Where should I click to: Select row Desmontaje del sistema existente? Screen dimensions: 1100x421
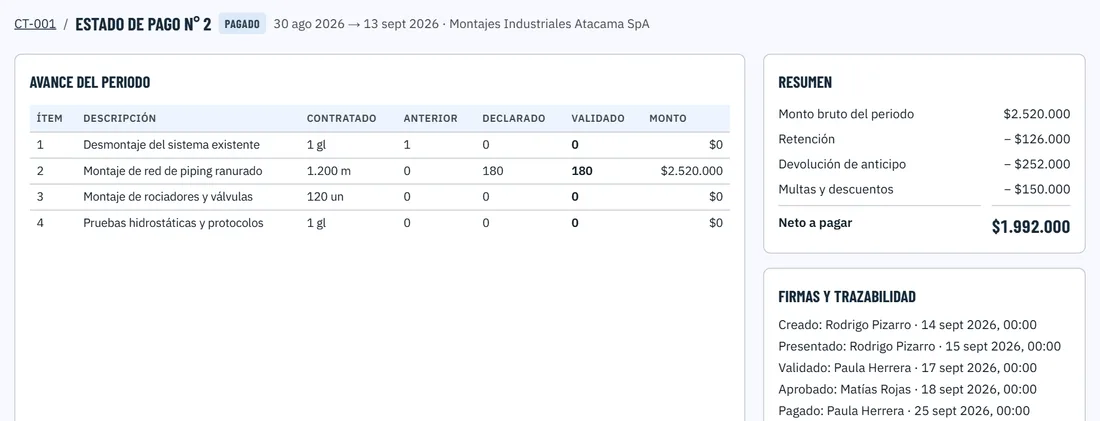coord(380,145)
